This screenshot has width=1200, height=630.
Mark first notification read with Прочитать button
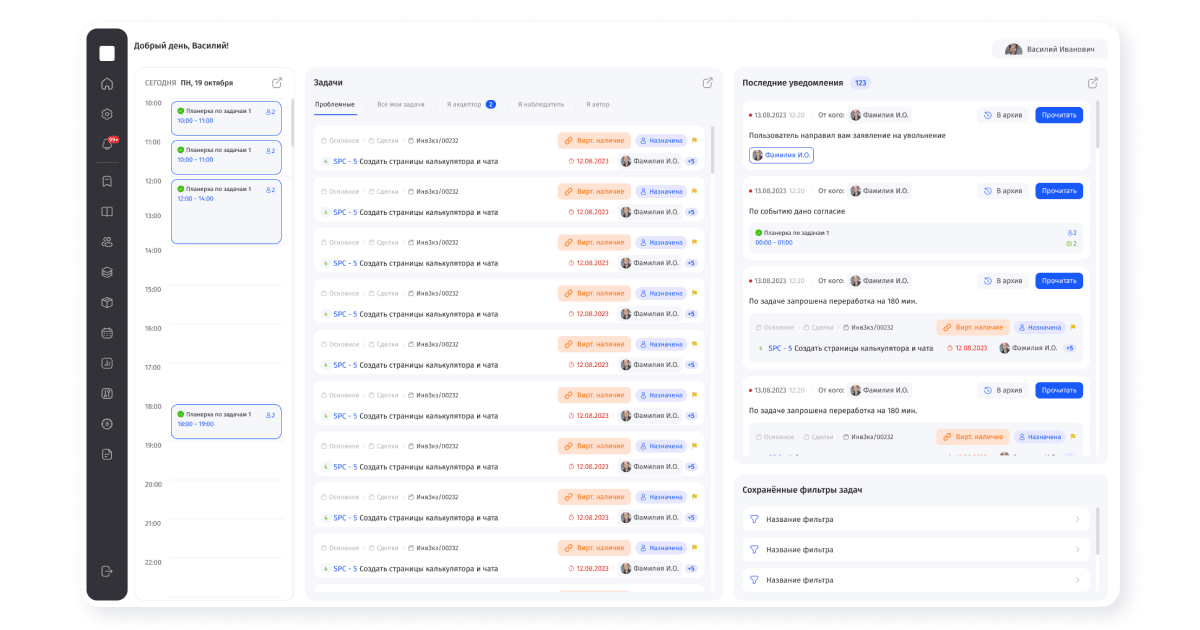pos(1059,114)
